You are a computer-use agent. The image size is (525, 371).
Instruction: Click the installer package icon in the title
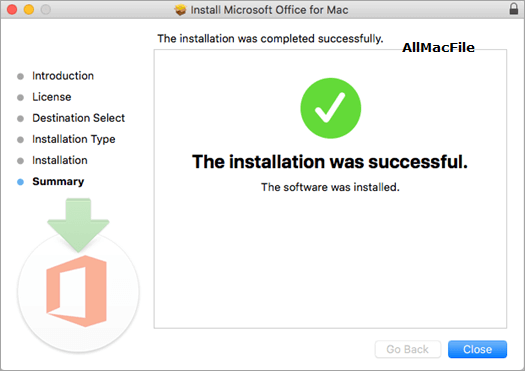coord(180,10)
